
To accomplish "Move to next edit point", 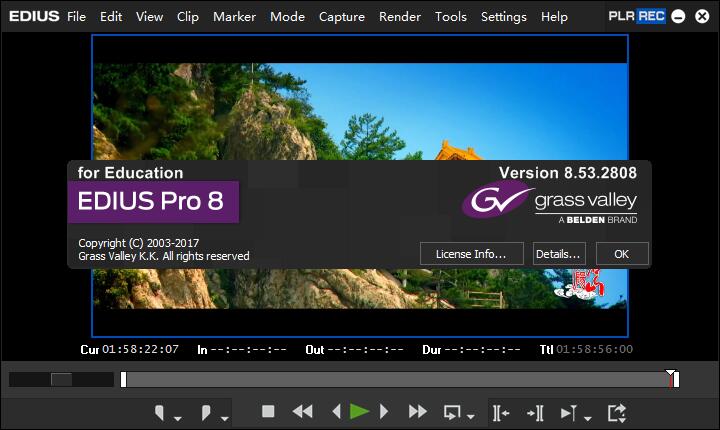I will click(535, 413).
